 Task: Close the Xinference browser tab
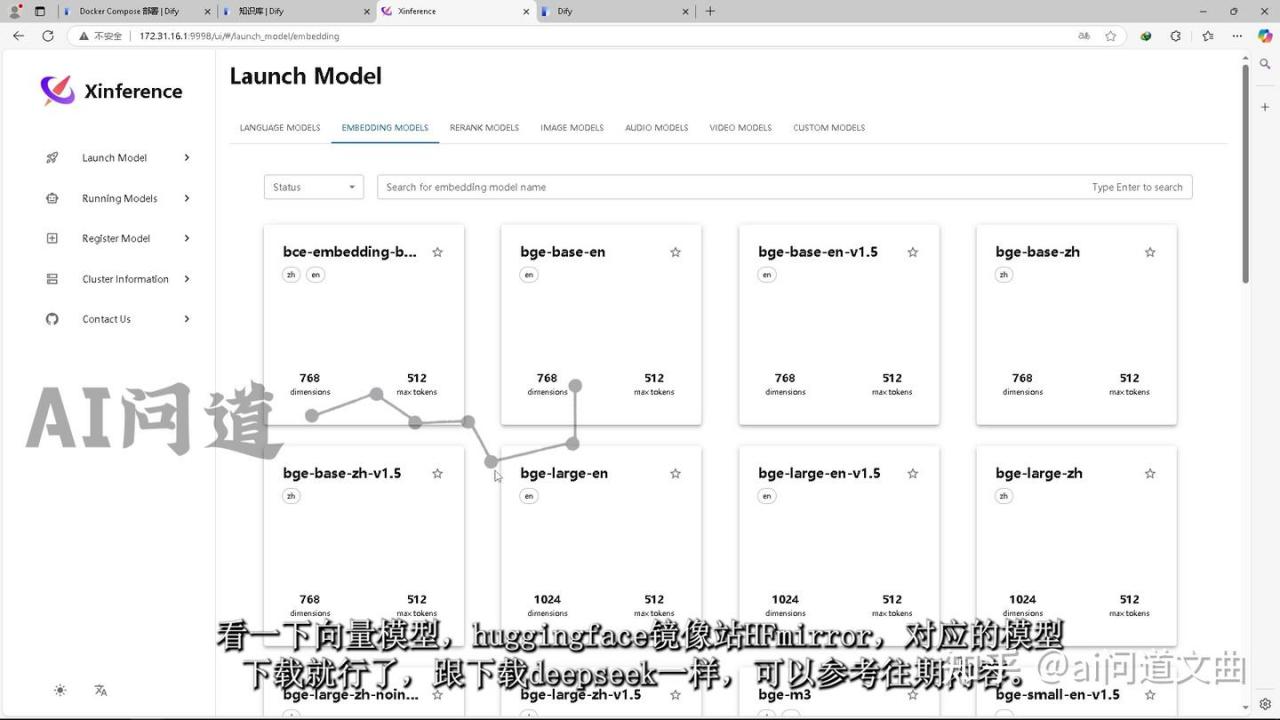525,11
